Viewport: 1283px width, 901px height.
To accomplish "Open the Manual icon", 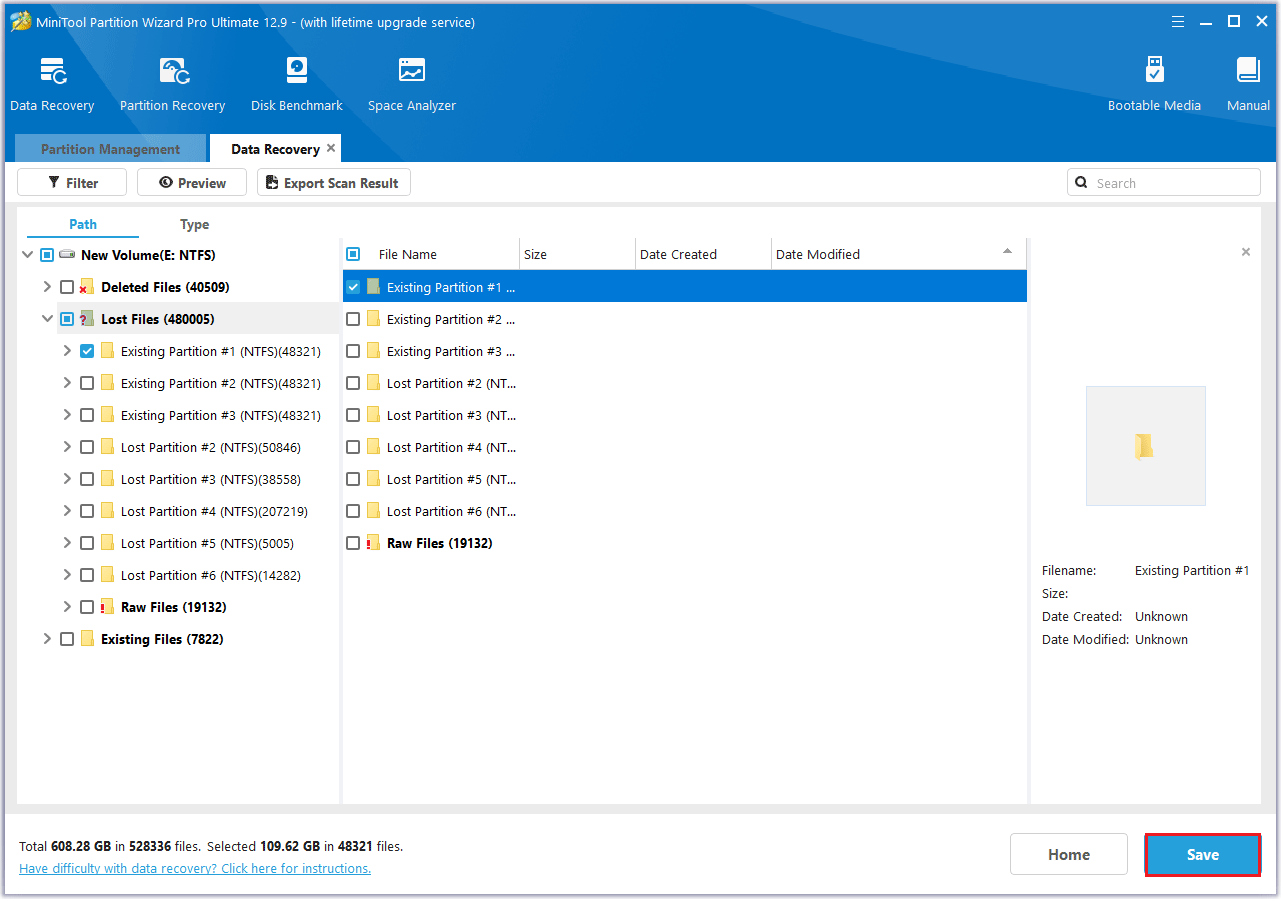I will (1248, 70).
